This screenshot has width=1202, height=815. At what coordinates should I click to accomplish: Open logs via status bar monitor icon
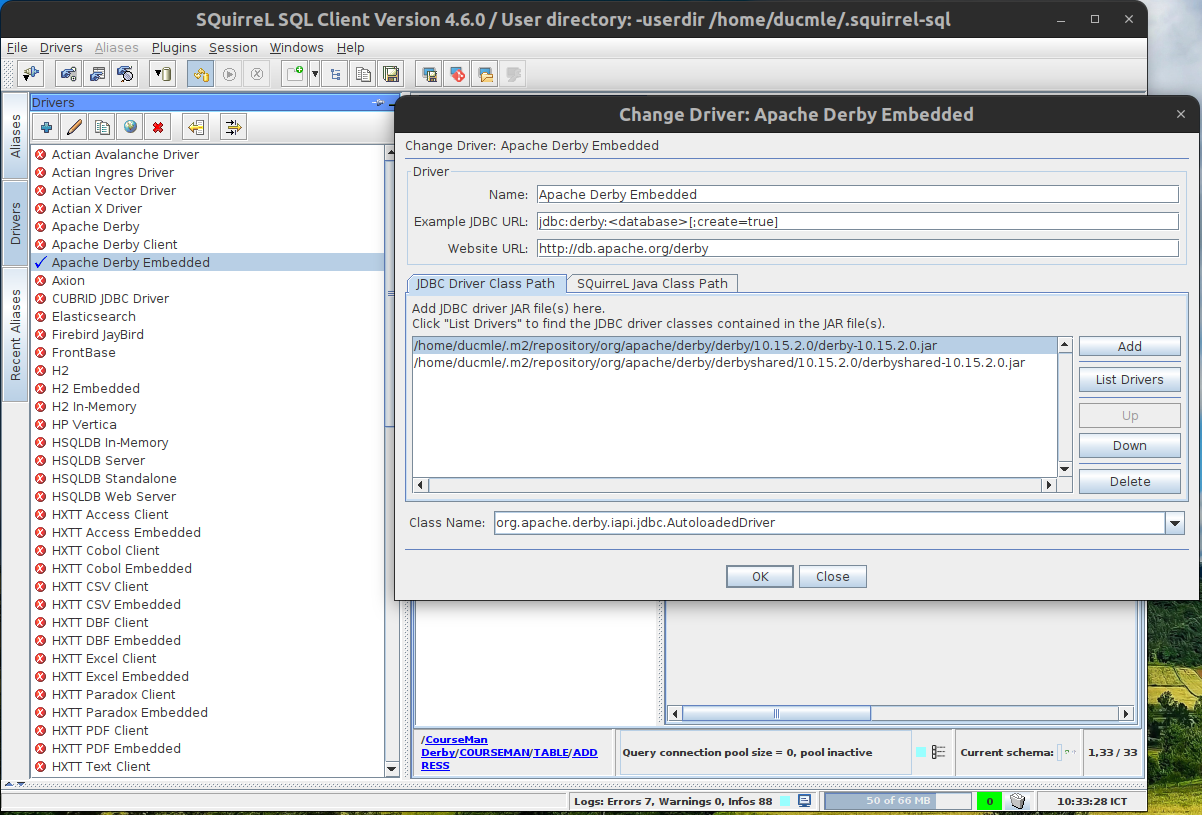pos(804,801)
